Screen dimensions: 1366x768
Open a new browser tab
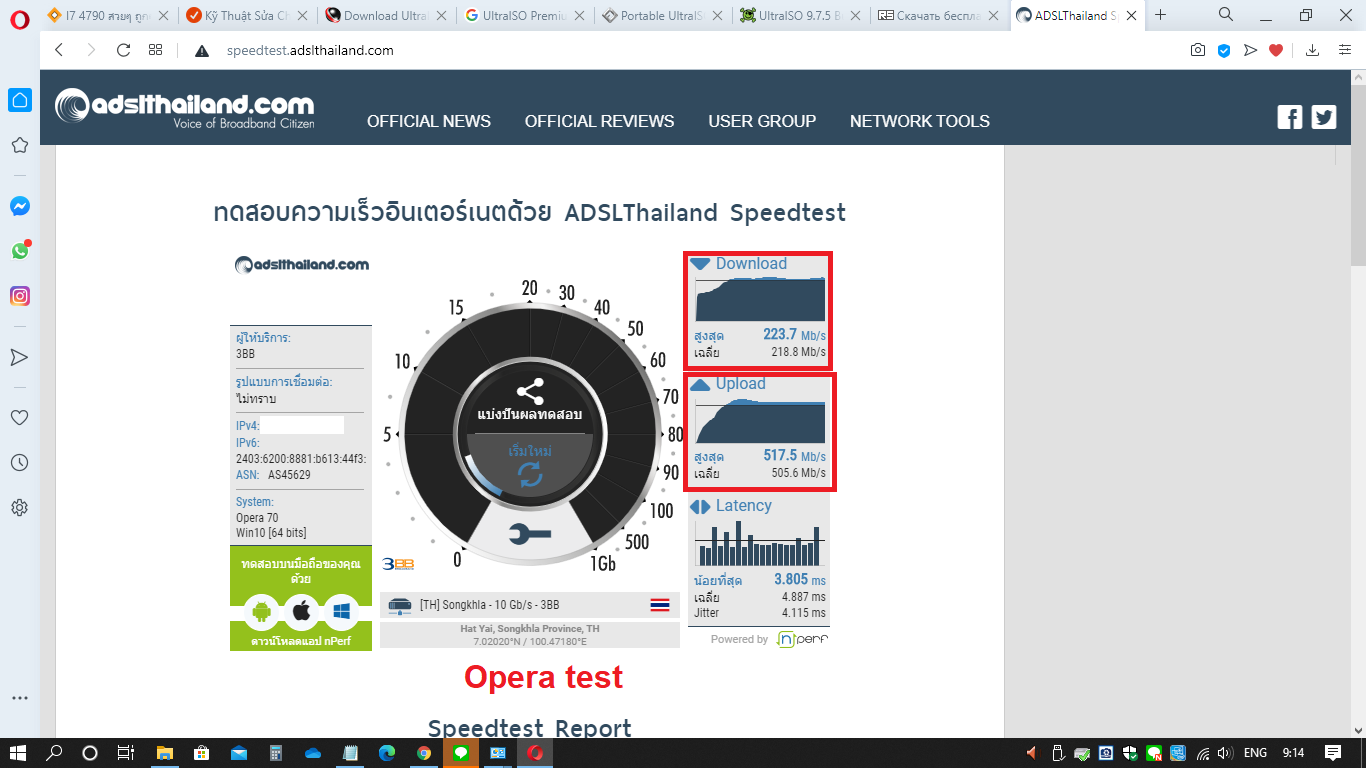[1160, 15]
